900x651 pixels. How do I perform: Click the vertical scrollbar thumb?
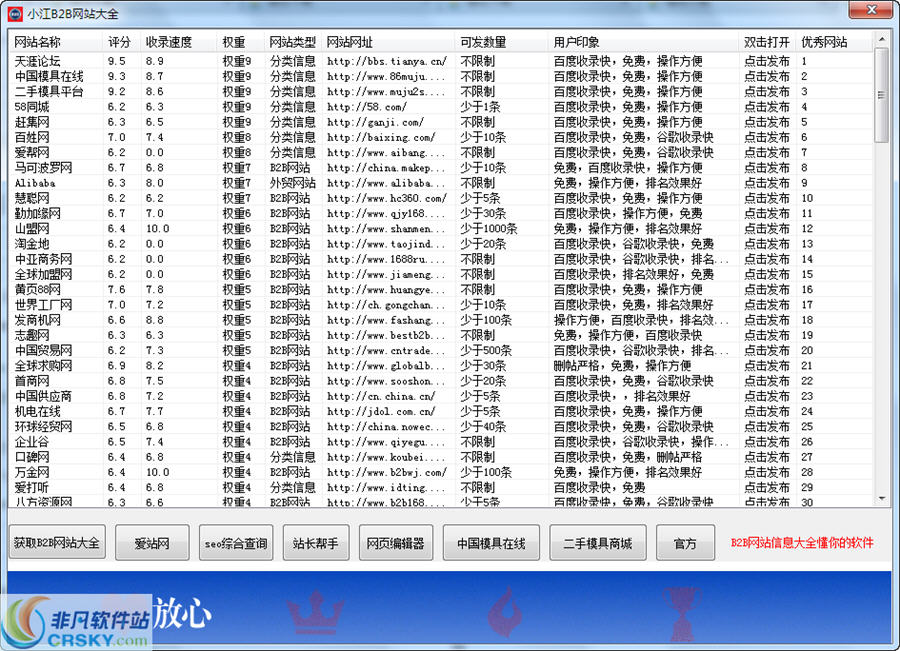pyautogui.click(x=882, y=95)
